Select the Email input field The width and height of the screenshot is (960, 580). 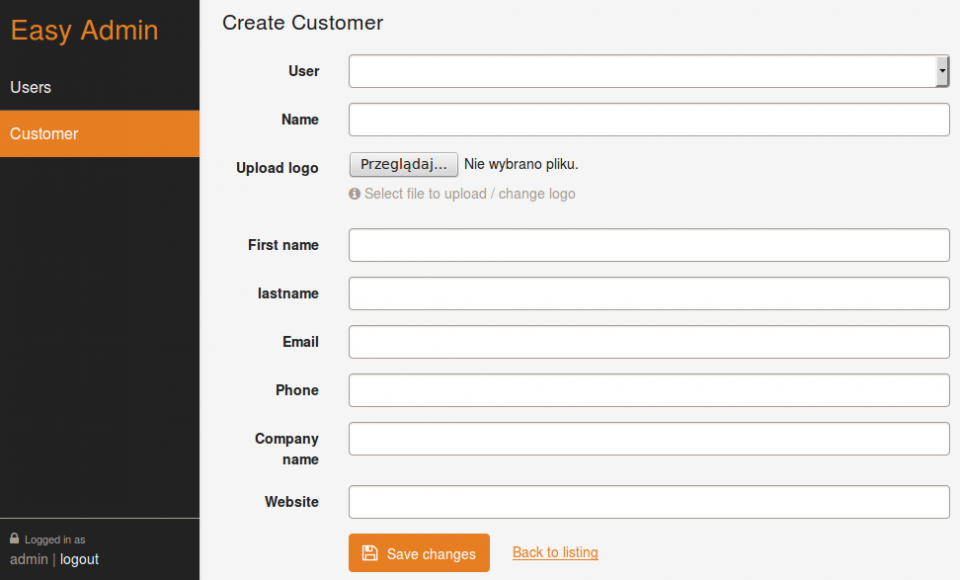click(648, 342)
